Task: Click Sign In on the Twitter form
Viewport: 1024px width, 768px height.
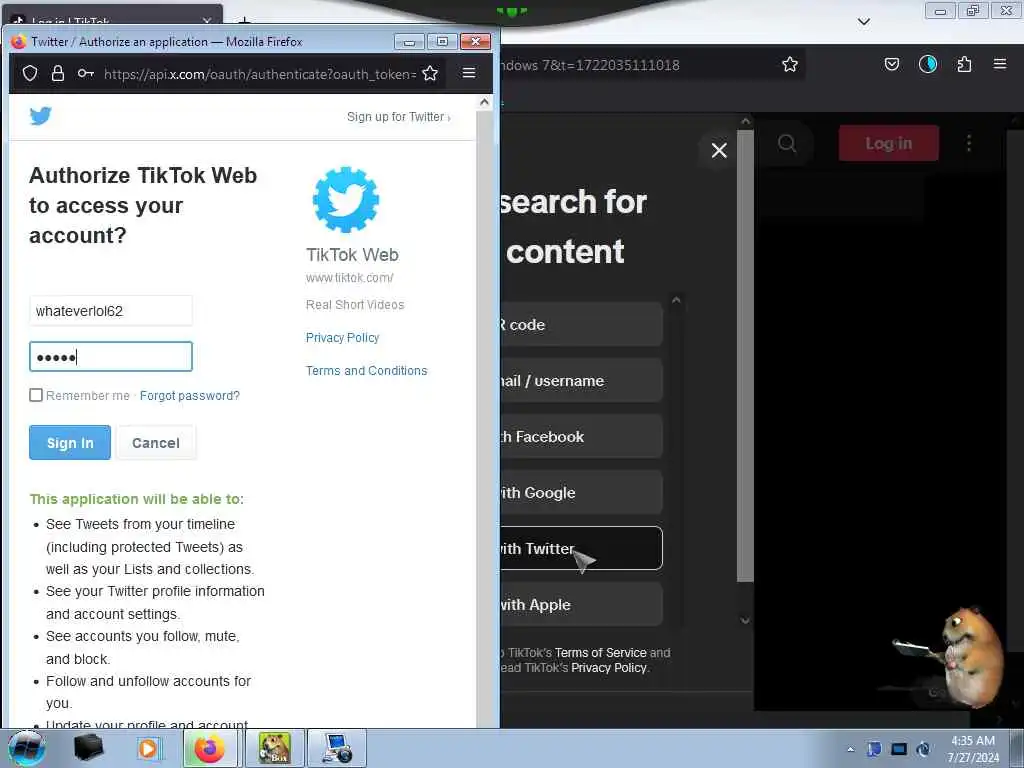Action: 70,443
